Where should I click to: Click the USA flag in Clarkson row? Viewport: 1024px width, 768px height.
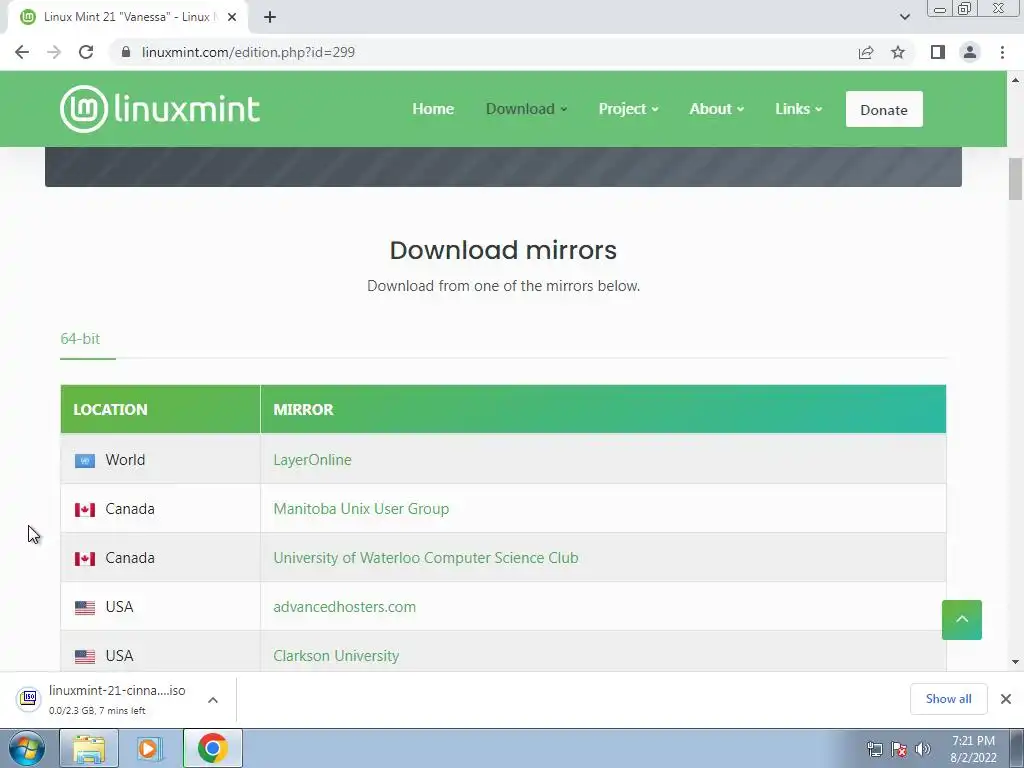(85, 656)
